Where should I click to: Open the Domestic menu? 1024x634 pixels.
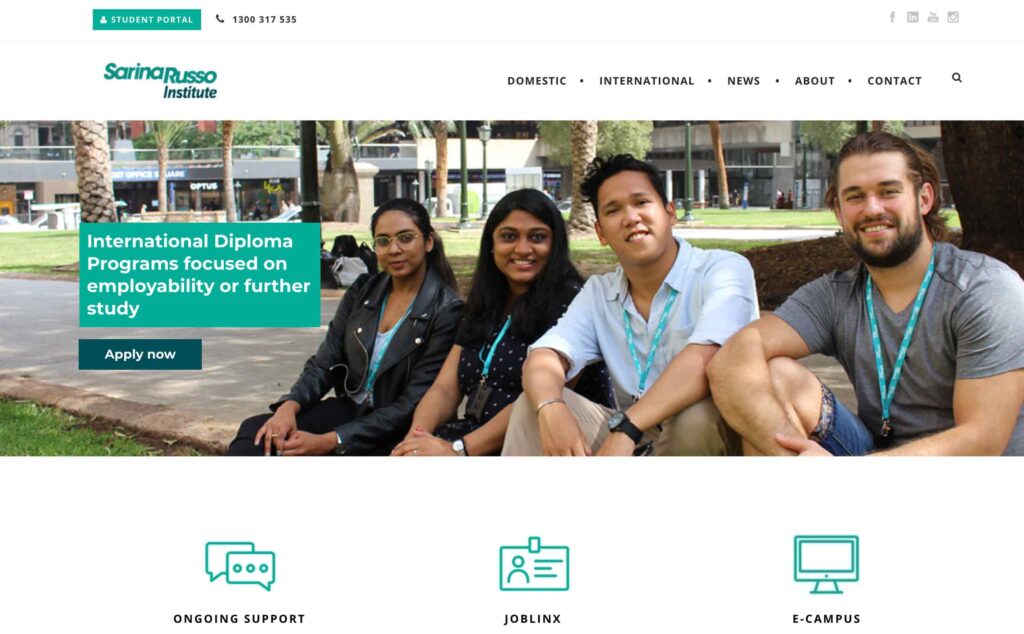[x=537, y=81]
